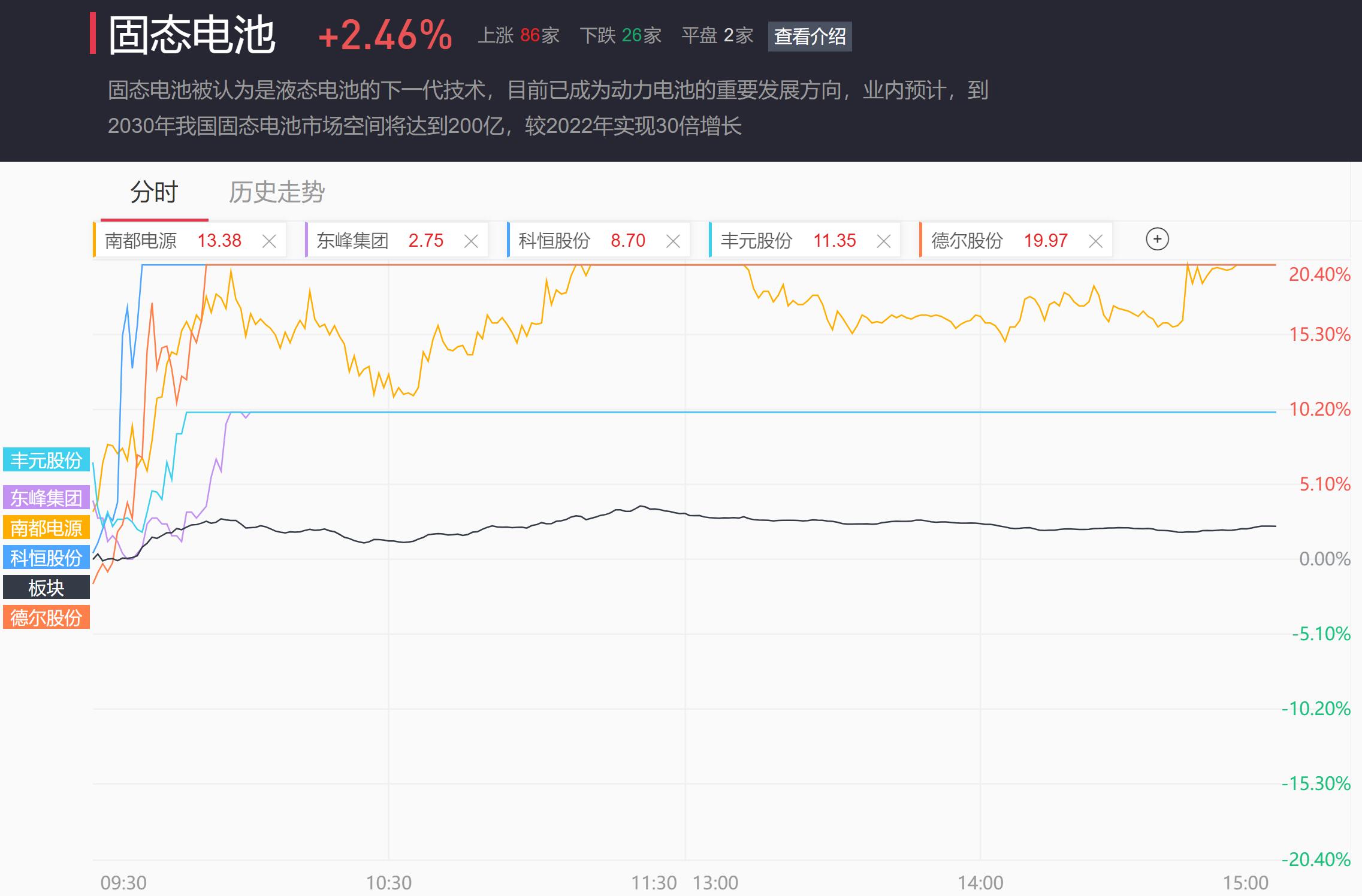Remove 科恒股份 from the comparison chips

pos(673,241)
